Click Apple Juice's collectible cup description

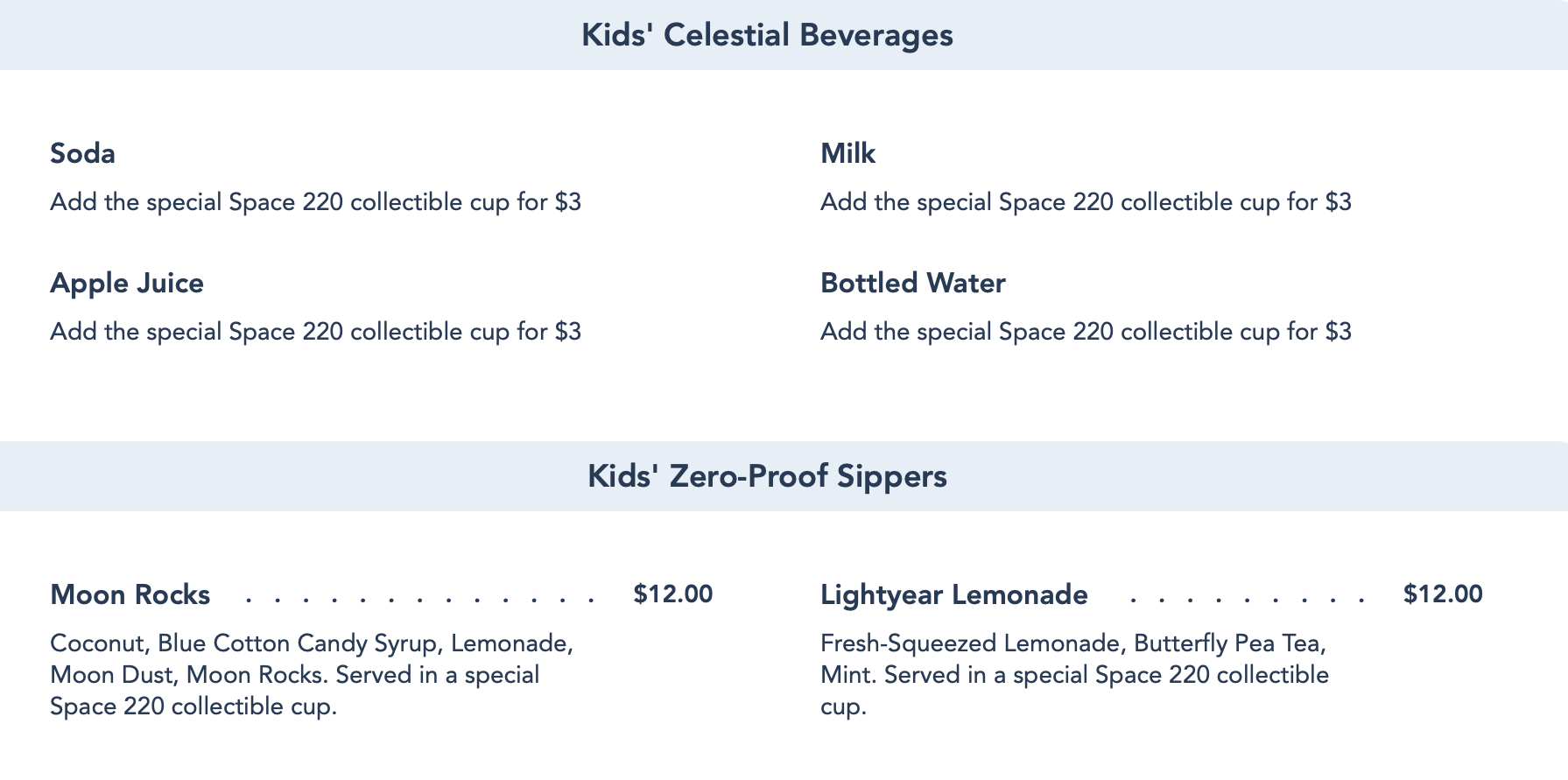tap(315, 333)
